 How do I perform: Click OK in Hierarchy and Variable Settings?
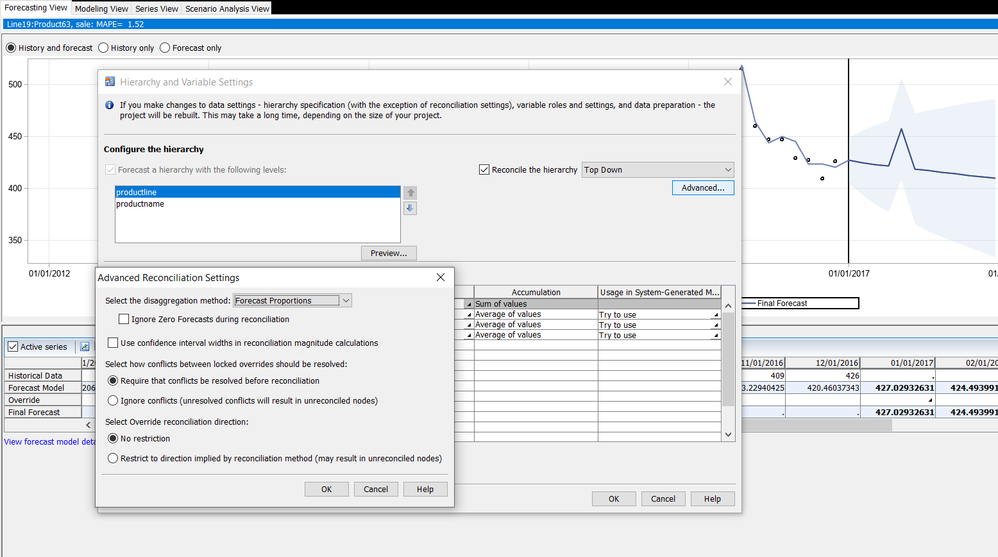click(614, 498)
